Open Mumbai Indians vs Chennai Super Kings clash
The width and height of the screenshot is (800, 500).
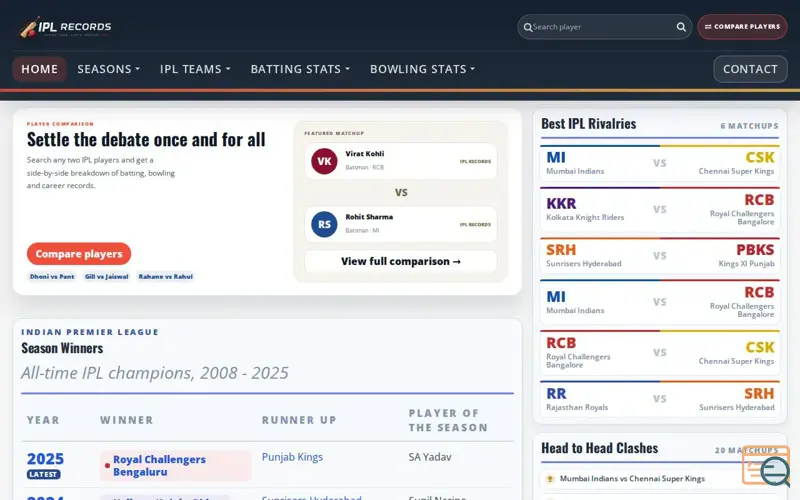pyautogui.click(x=632, y=479)
